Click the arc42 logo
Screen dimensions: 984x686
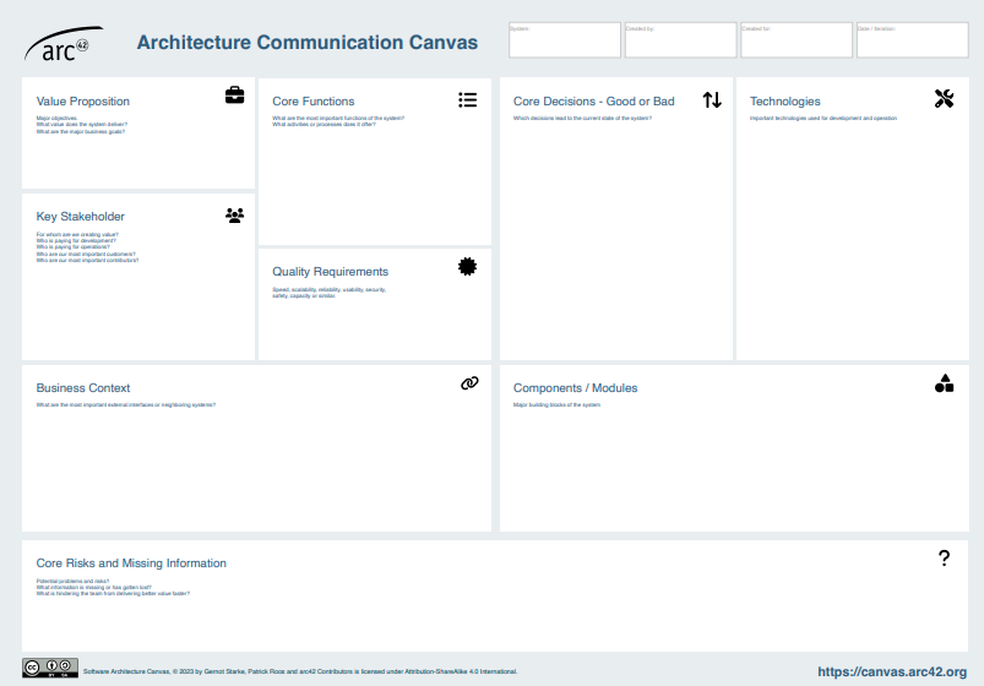[x=64, y=46]
